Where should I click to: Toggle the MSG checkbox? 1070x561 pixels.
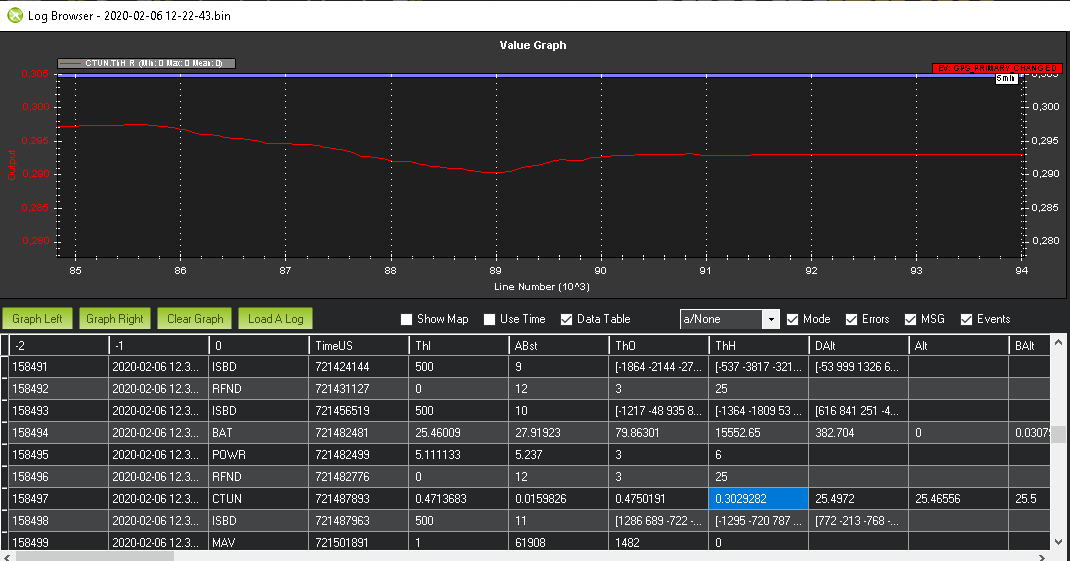pyautogui.click(x=910, y=319)
